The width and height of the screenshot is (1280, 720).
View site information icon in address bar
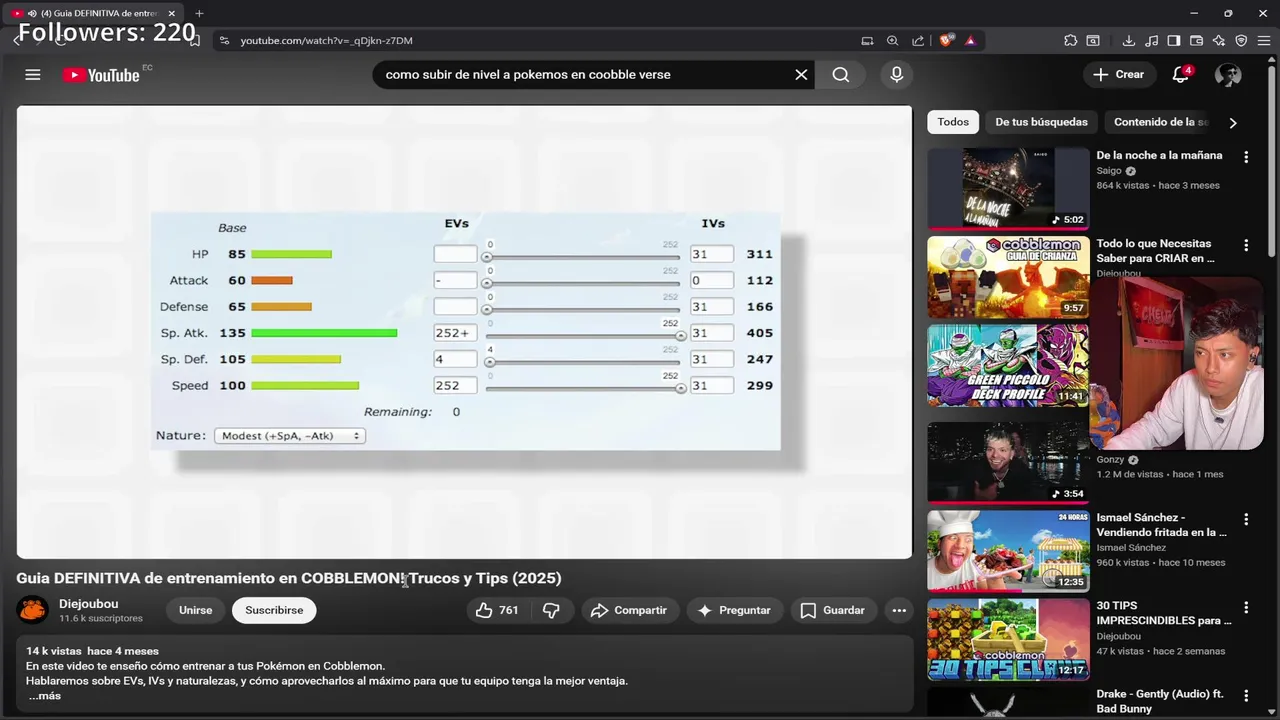click(224, 41)
